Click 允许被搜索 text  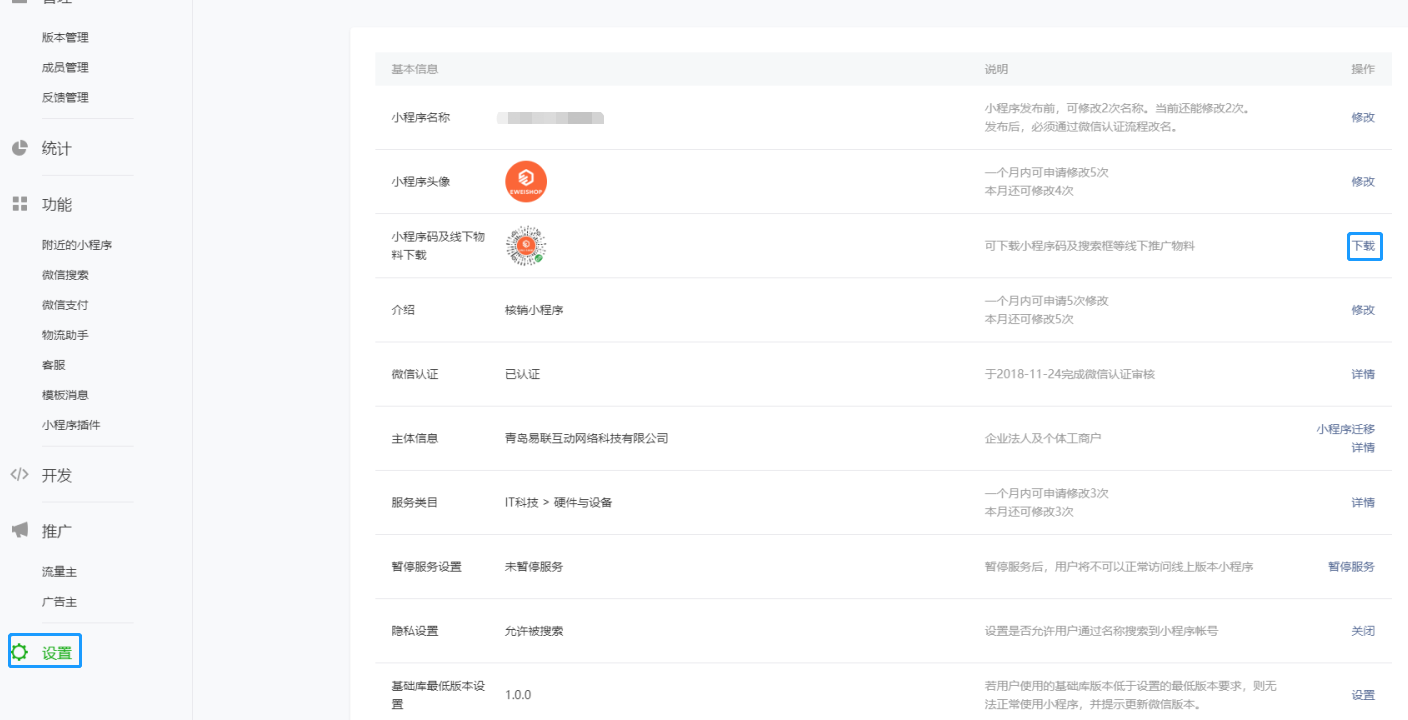point(534,631)
